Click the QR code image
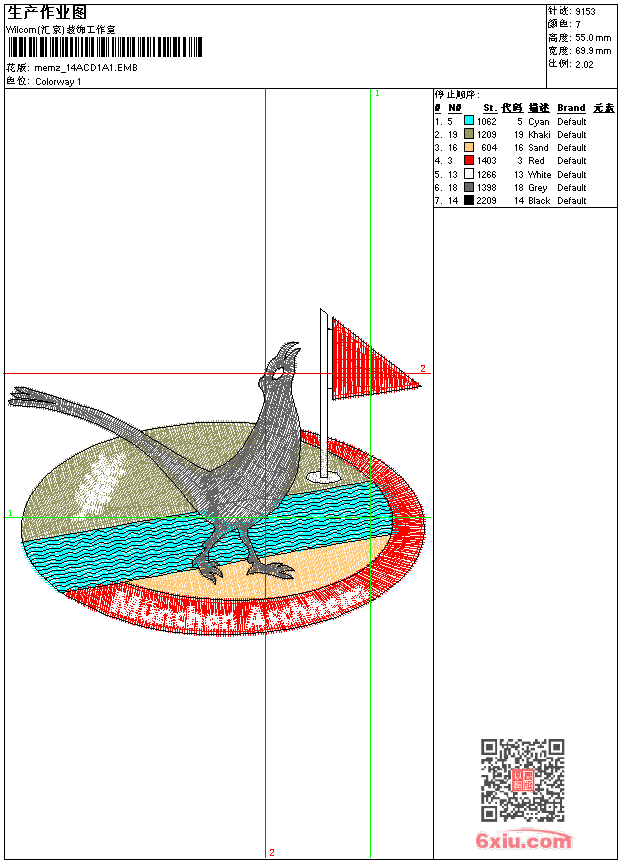The width and height of the screenshot is (620, 860). (x=522, y=779)
